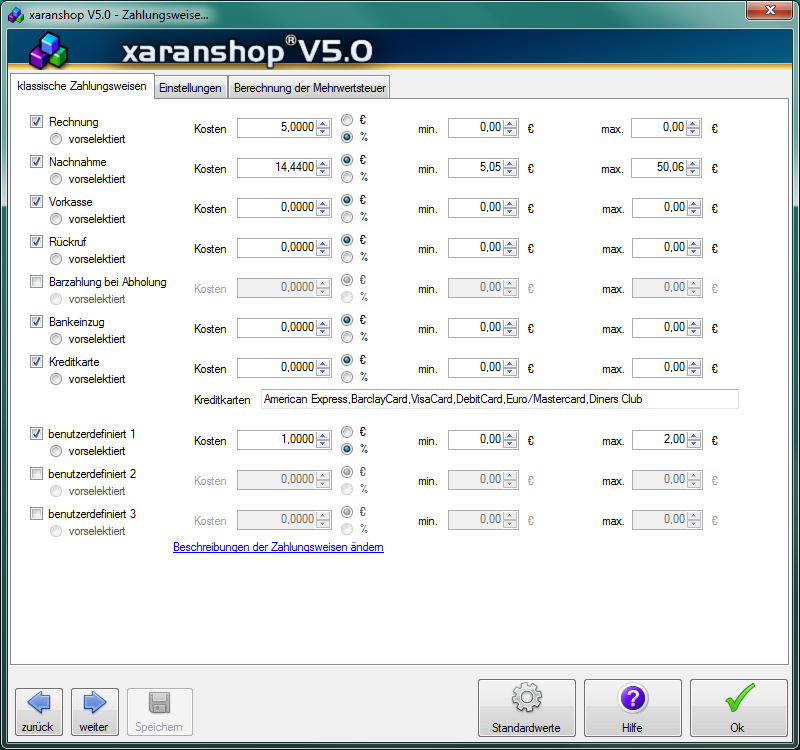Select vorselektiert radio under Vorkasse
The height and width of the screenshot is (750, 800).
[x=56, y=219]
